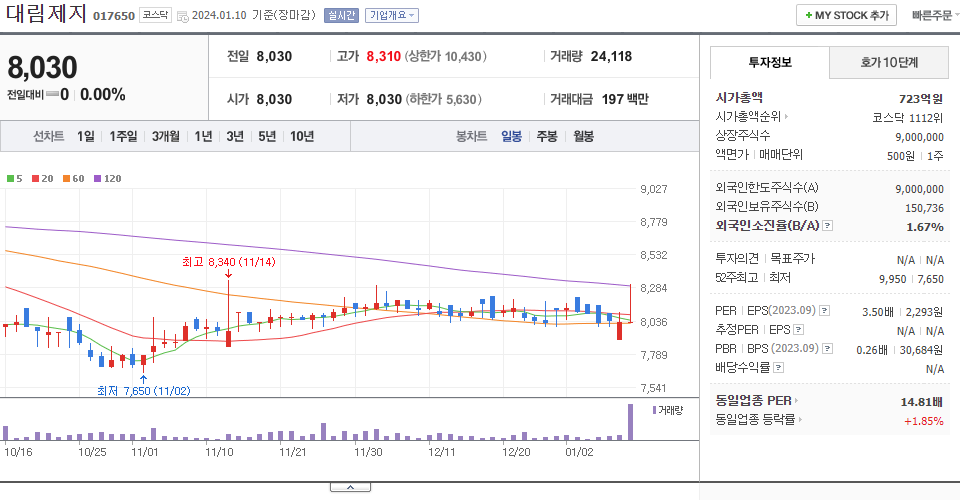This screenshot has width=960, height=500.
Task: Click the 3.50배 PER value
Action: point(877,312)
